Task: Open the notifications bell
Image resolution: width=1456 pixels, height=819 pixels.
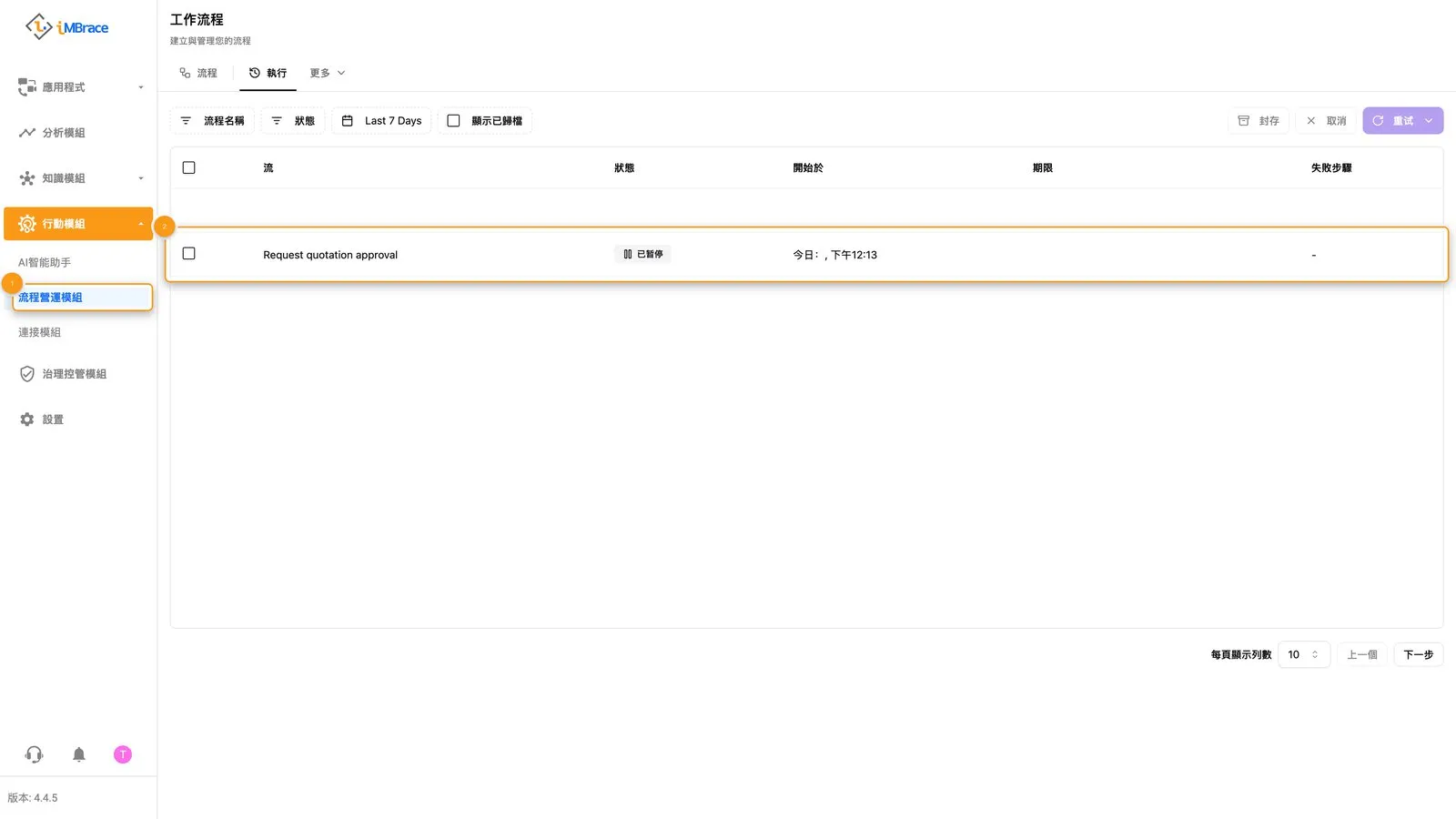Action: (79, 754)
